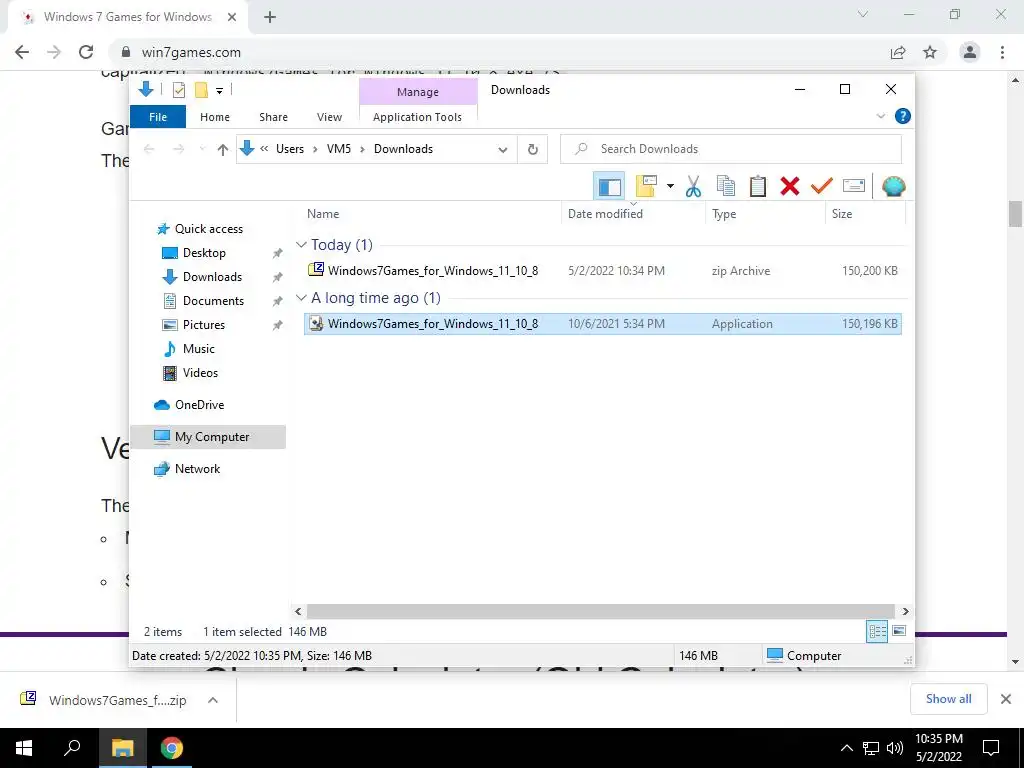This screenshot has height=768, width=1024.
Task: Click the New folder icon in toolbar
Action: pos(646,186)
